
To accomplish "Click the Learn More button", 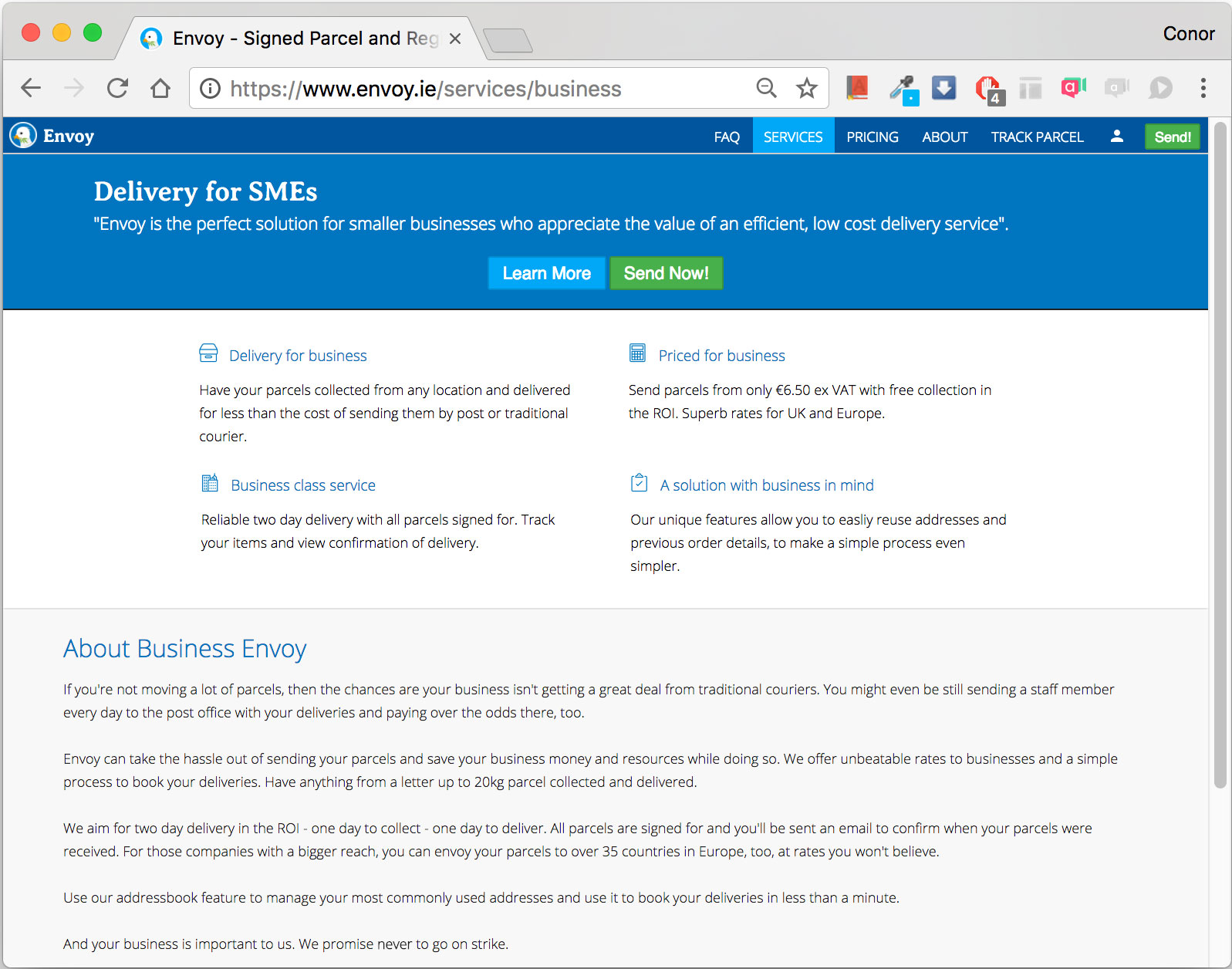I will [x=547, y=273].
